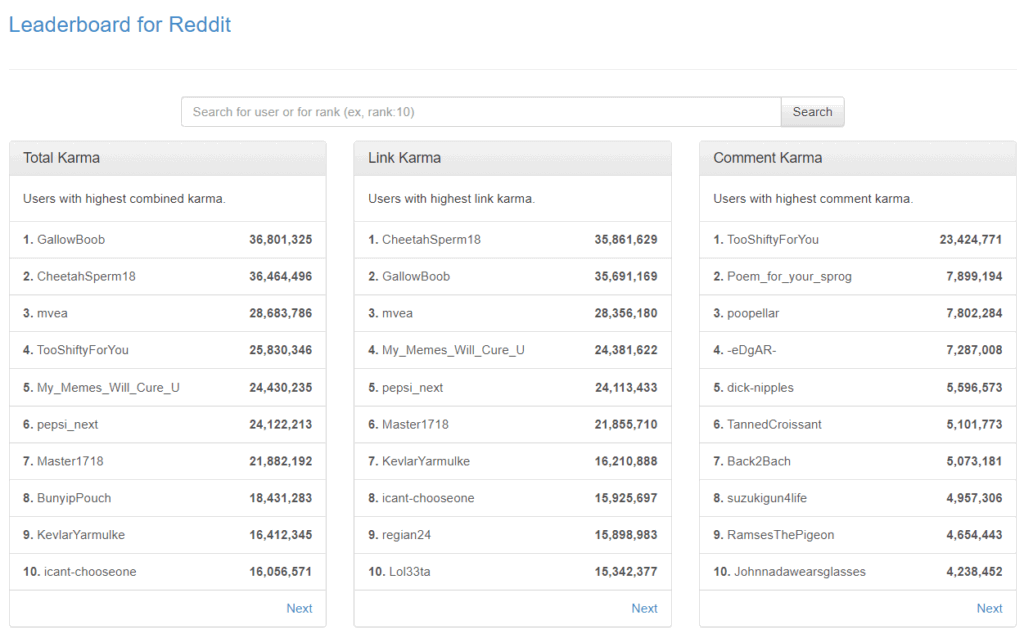Select Poem_for_your_sprog in Comment Karma
Image resolution: width=1024 pixels, height=638 pixels.
coord(789,276)
